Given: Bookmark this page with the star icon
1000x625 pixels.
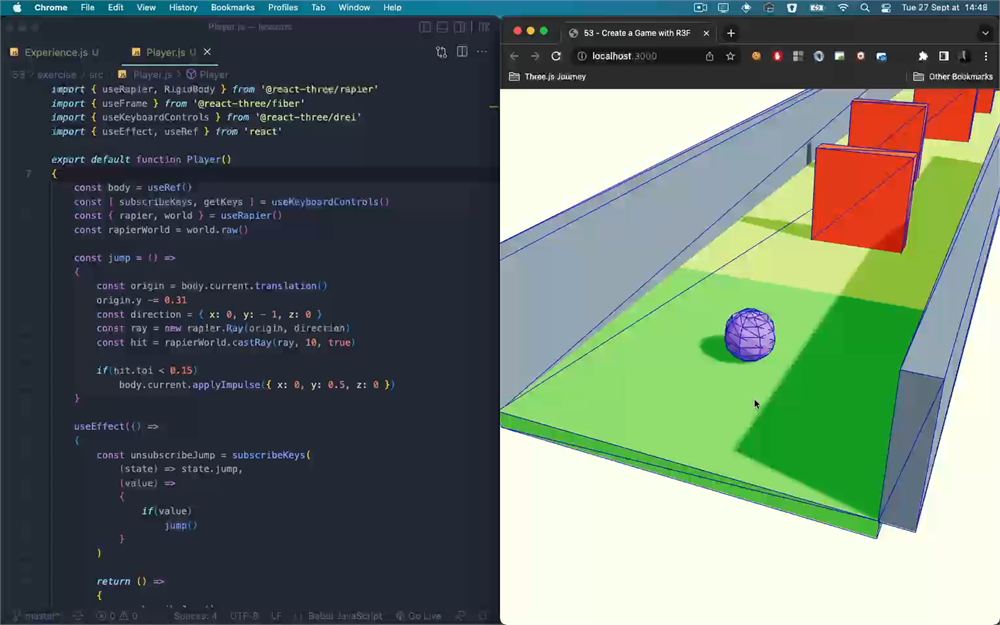Looking at the screenshot, I should point(730,56).
